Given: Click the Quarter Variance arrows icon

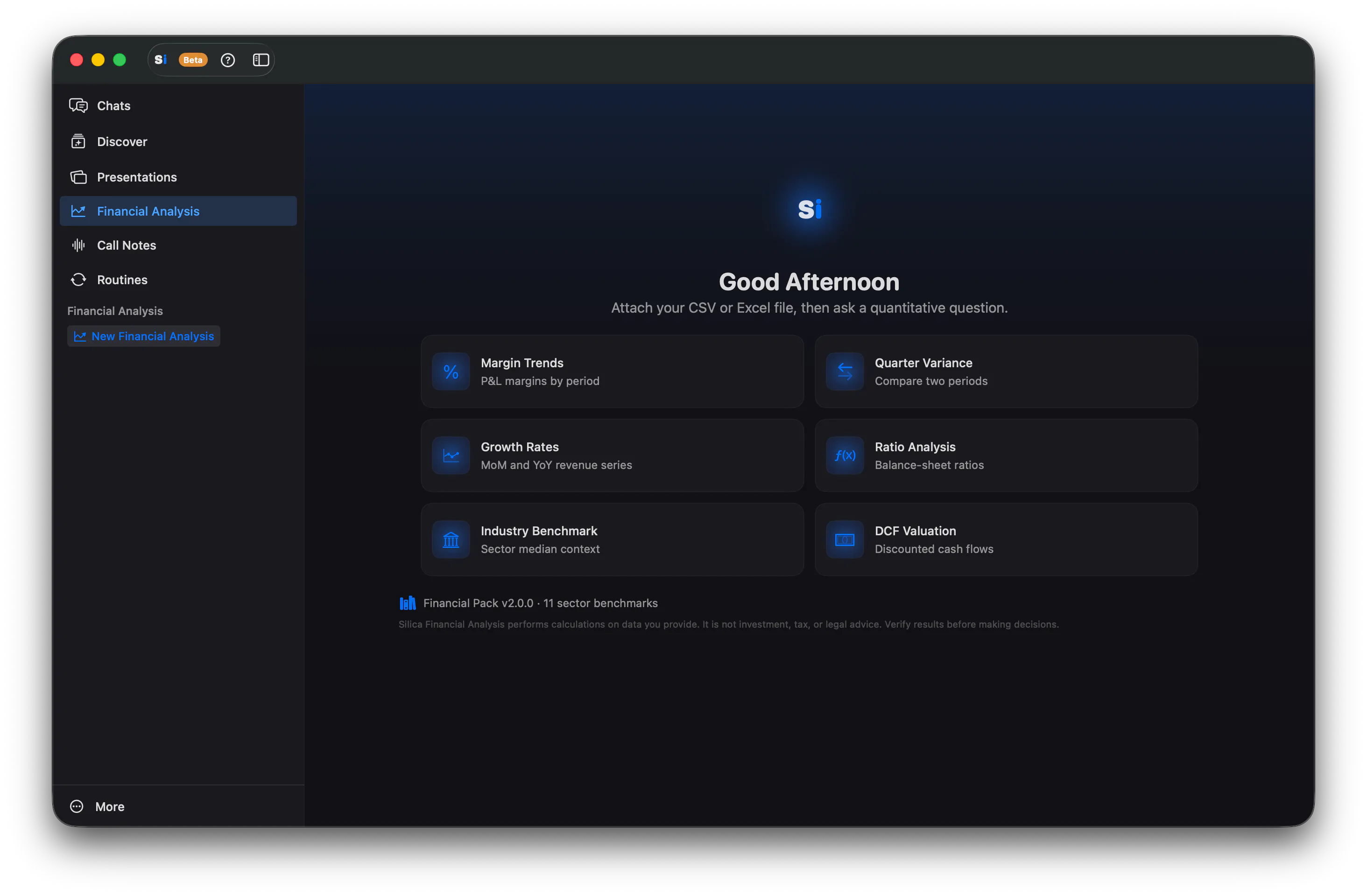Looking at the screenshot, I should (845, 371).
